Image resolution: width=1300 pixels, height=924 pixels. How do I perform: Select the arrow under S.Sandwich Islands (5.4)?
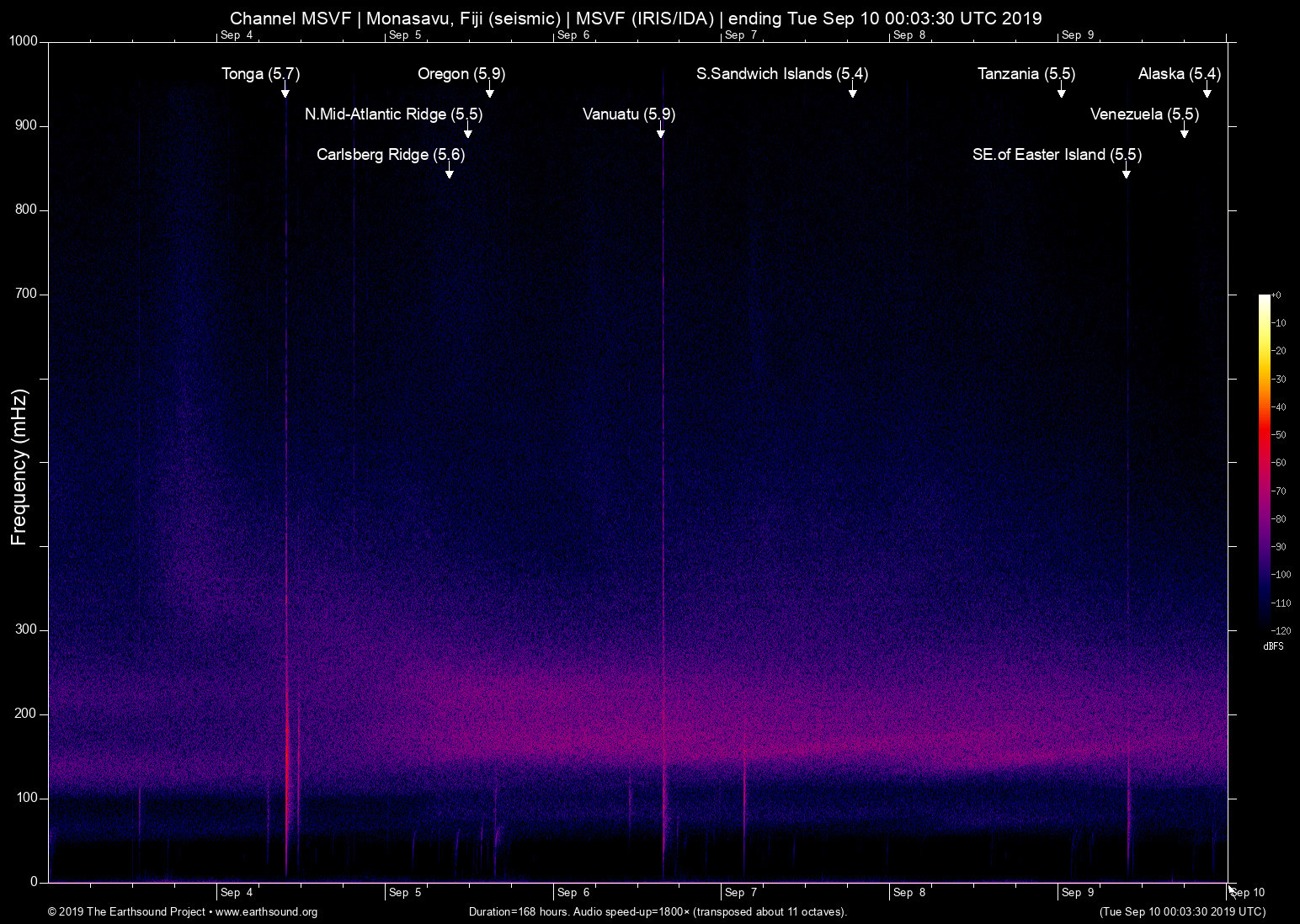(x=853, y=91)
